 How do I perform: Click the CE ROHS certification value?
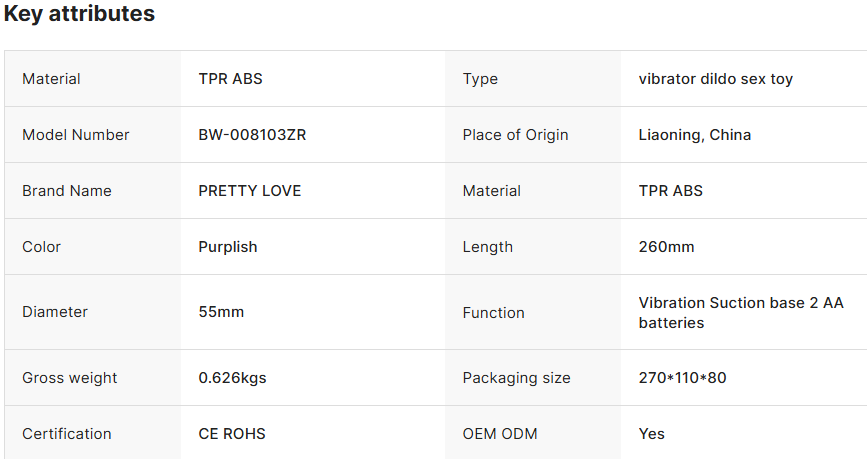[232, 434]
